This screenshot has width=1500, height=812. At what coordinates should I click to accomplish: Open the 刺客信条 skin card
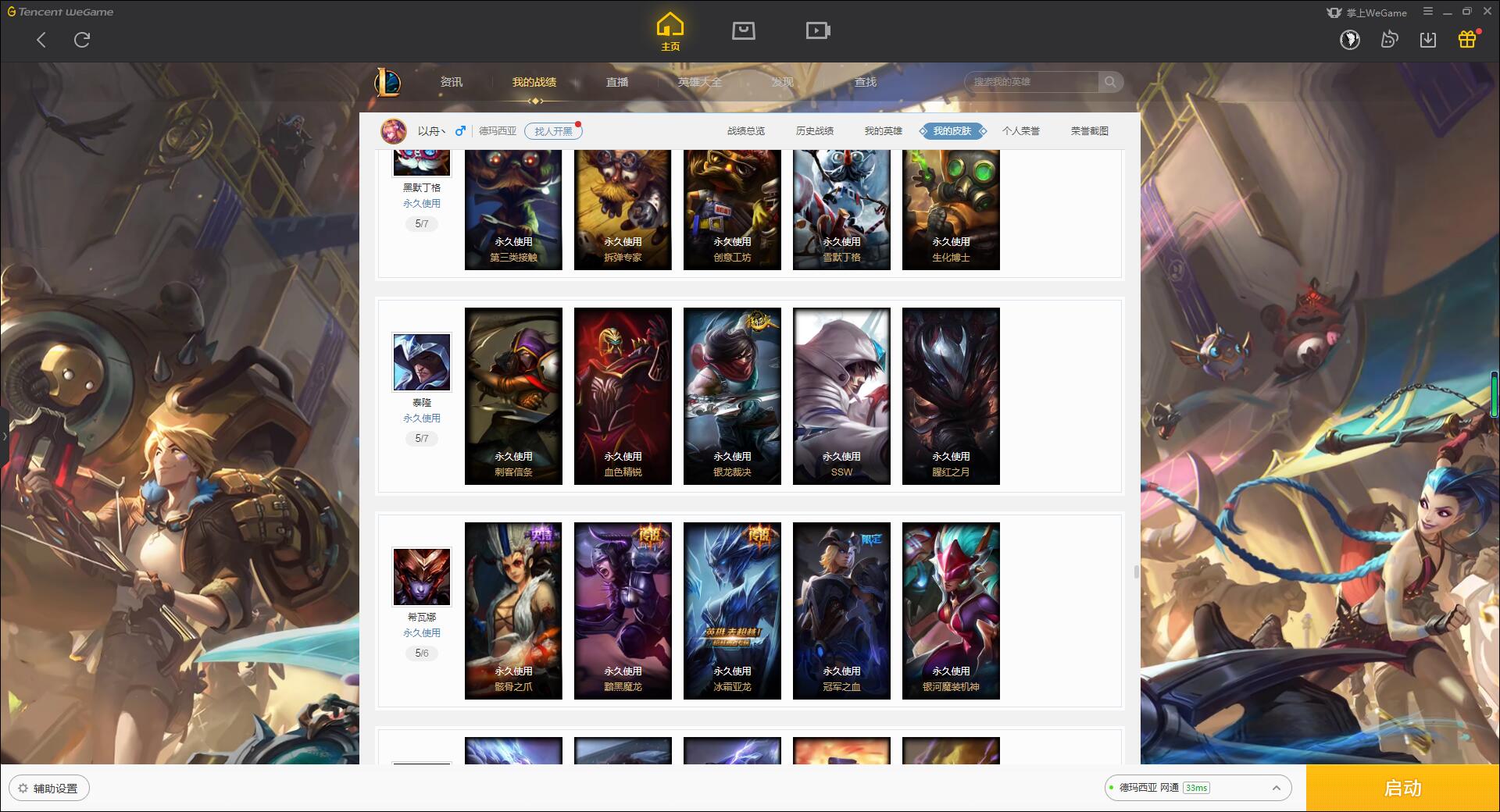point(513,396)
